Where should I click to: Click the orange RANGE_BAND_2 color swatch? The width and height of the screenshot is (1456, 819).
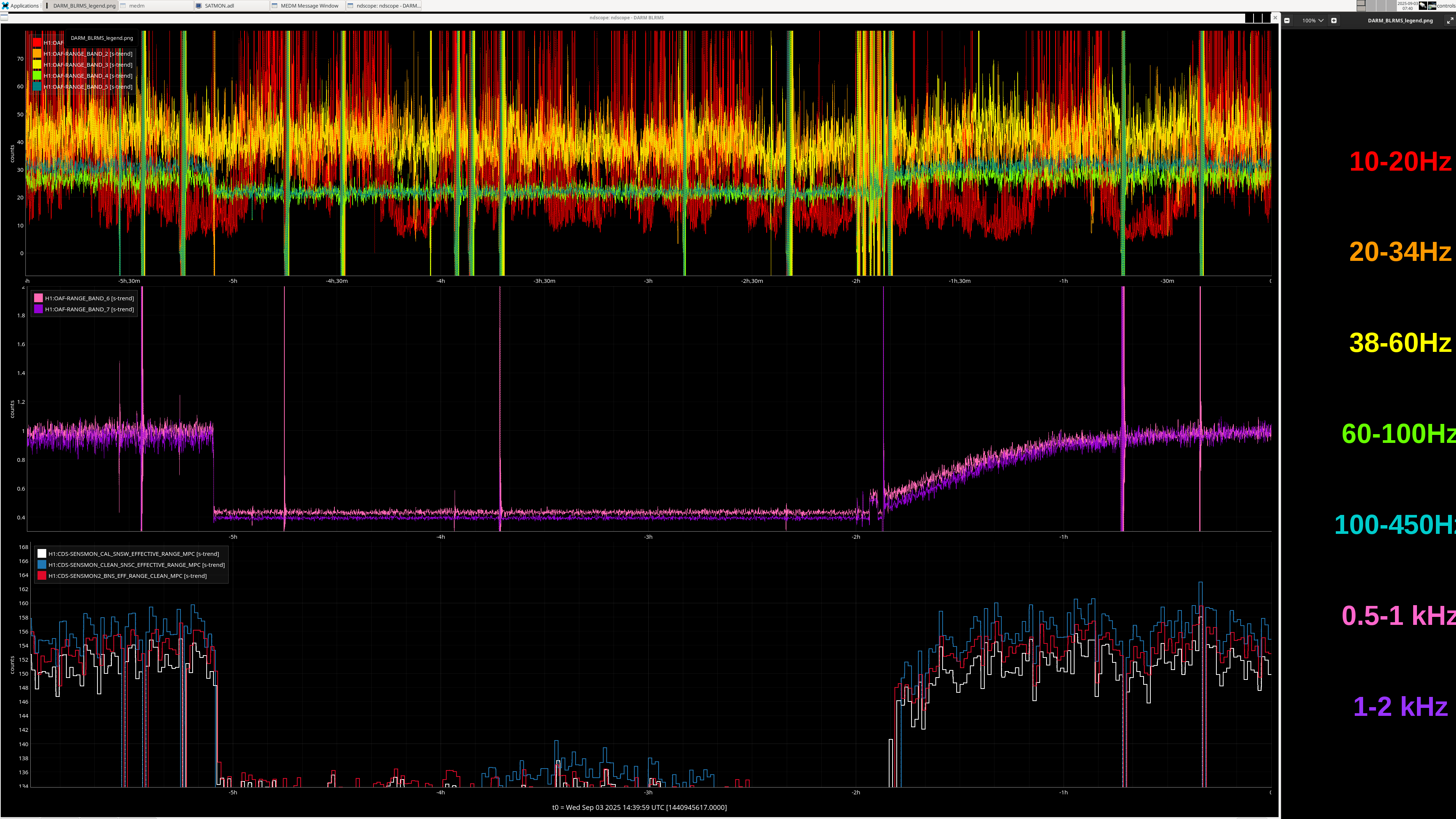coord(37,54)
